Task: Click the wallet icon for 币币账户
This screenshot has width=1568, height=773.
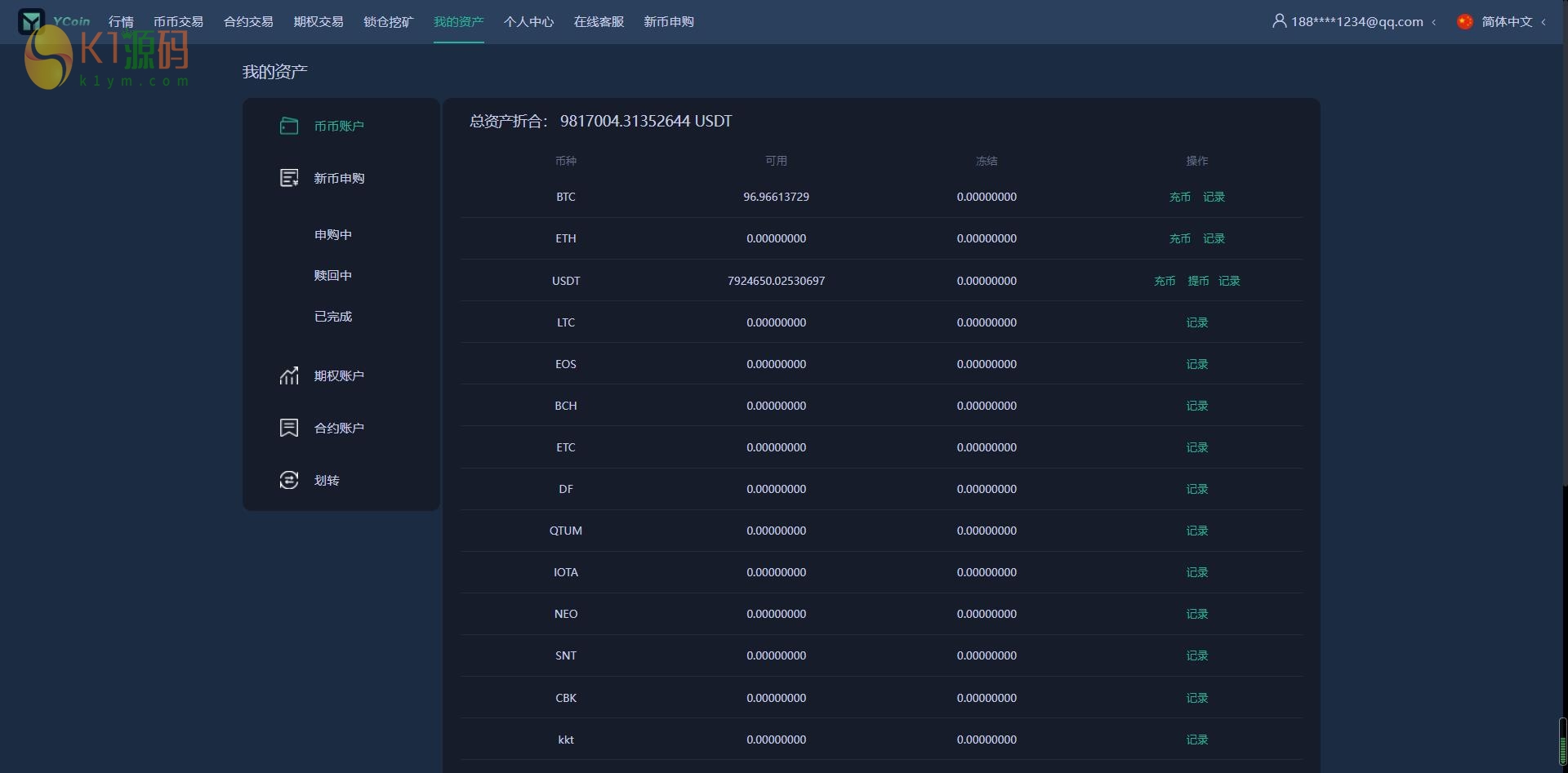Action: [x=289, y=126]
